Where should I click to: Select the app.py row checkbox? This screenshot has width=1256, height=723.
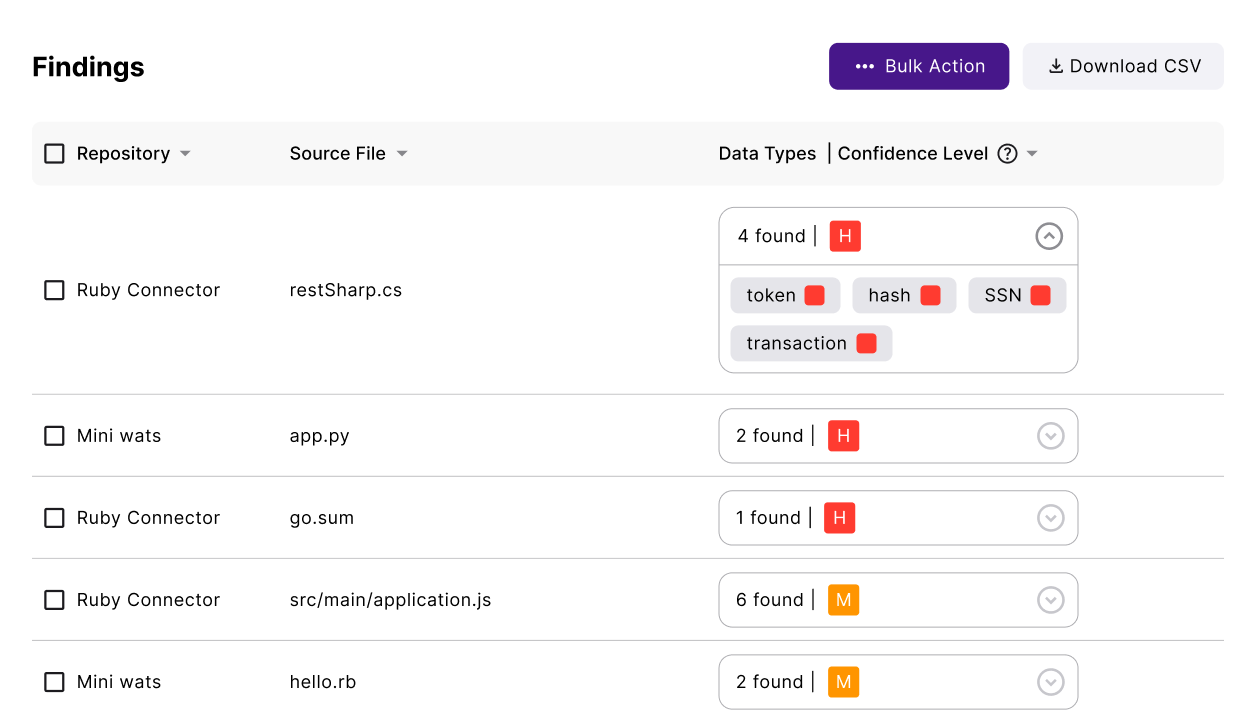[54, 436]
